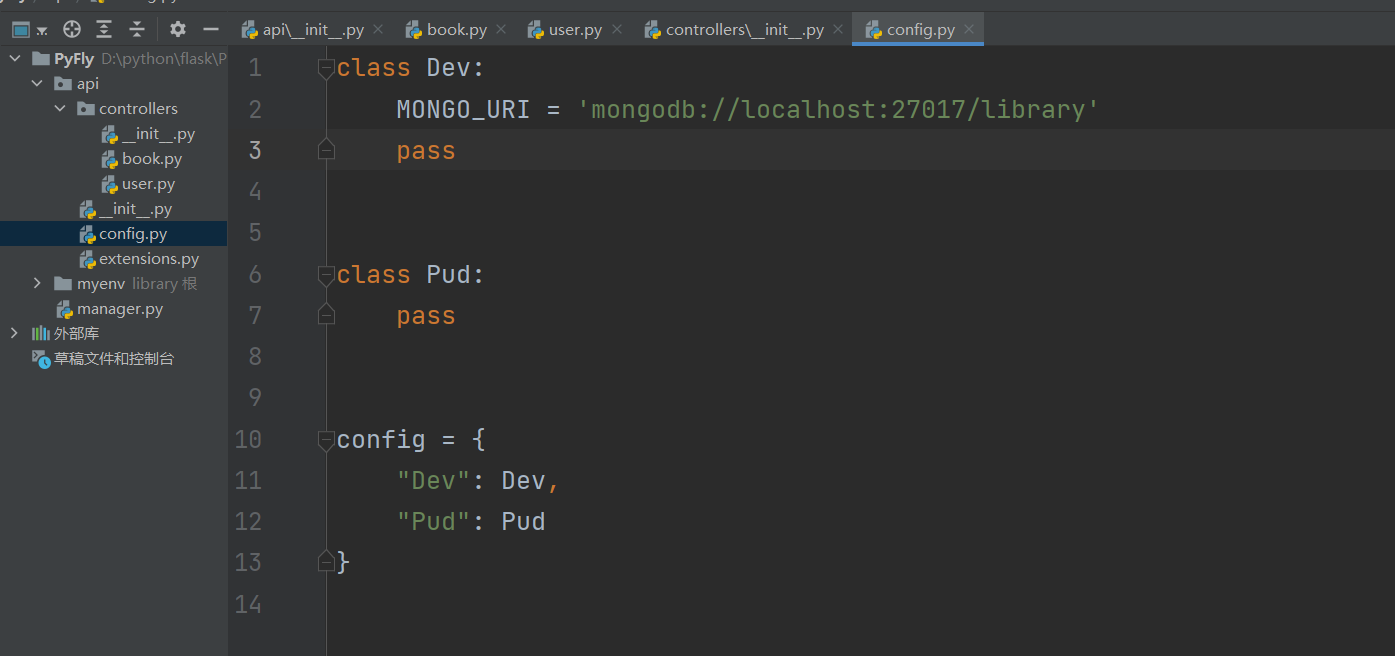This screenshot has width=1395, height=656.
Task: Collapse the PyFly project root
Action: 15,59
